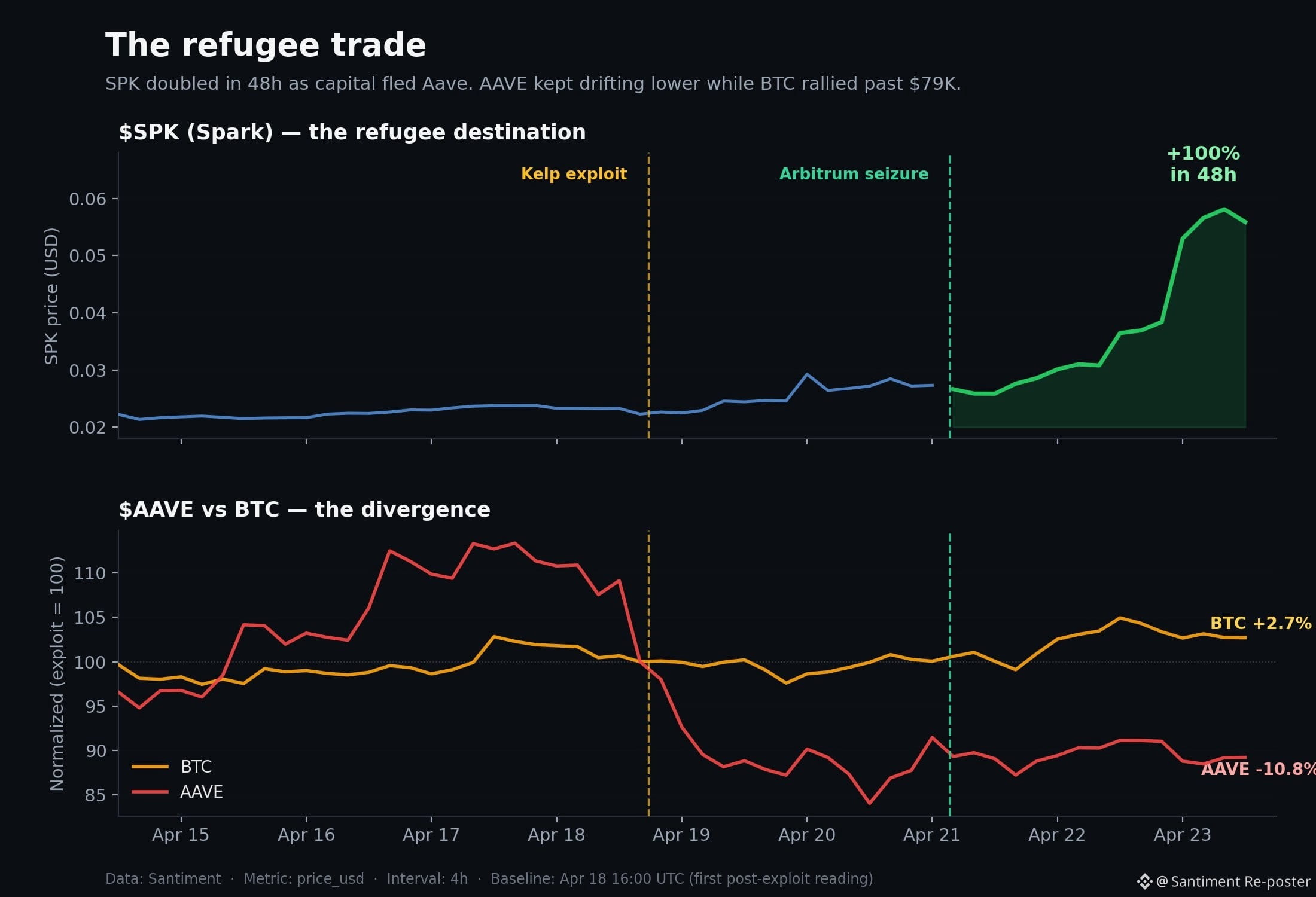Image resolution: width=1316 pixels, height=897 pixels.
Task: Click the "Normalized (exploit = 100)" axis title
Action: coord(57,673)
